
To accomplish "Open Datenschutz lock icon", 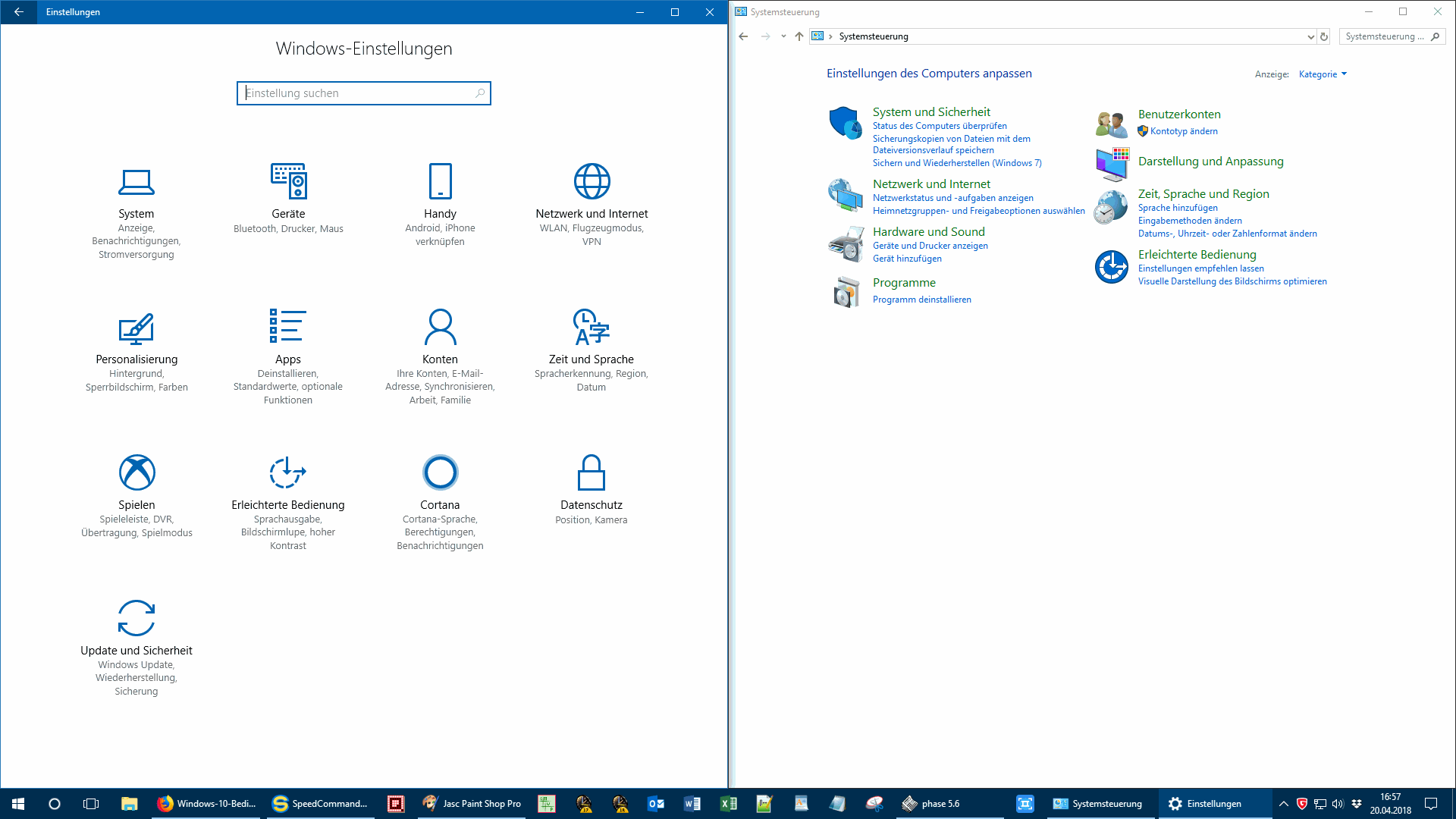I will click(591, 472).
